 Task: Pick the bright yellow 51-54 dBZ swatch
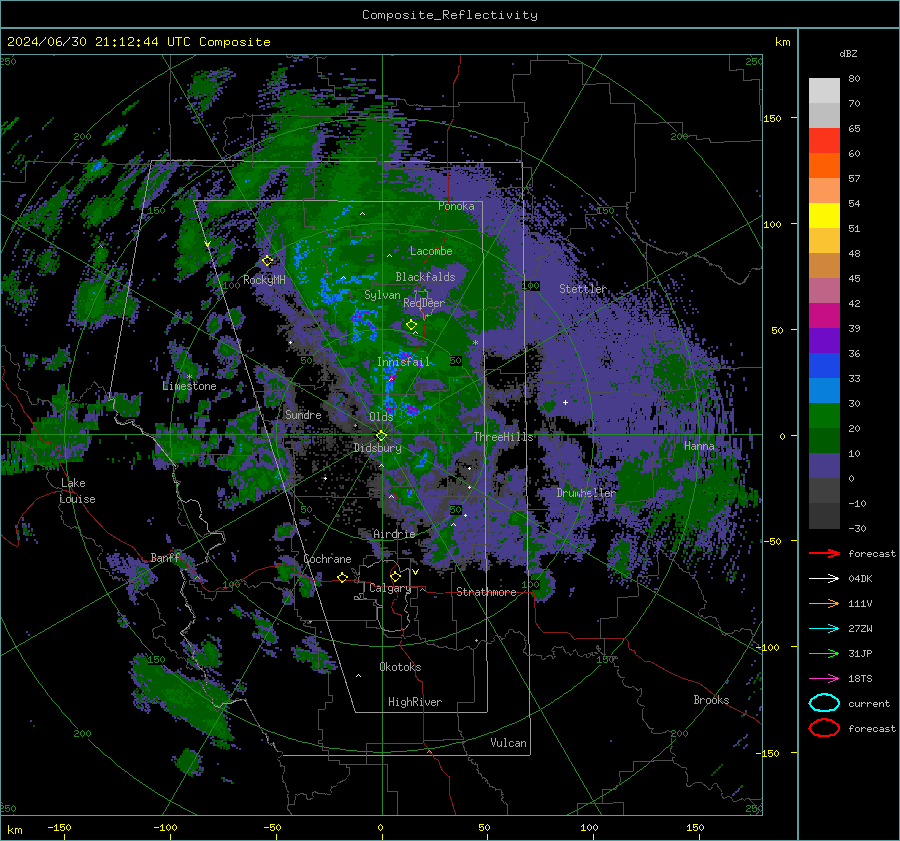824,216
